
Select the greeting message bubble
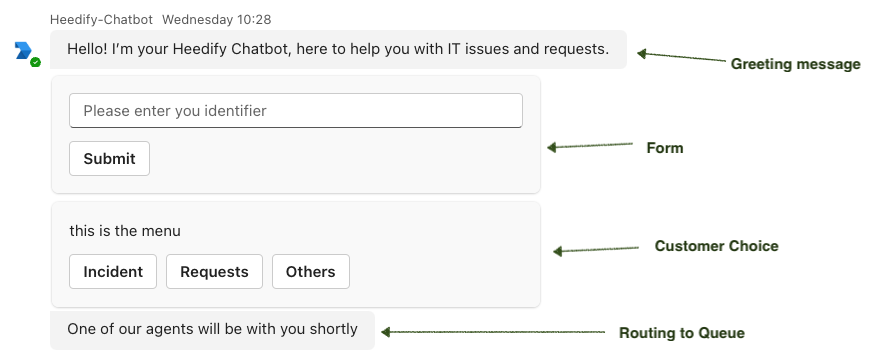click(x=338, y=49)
